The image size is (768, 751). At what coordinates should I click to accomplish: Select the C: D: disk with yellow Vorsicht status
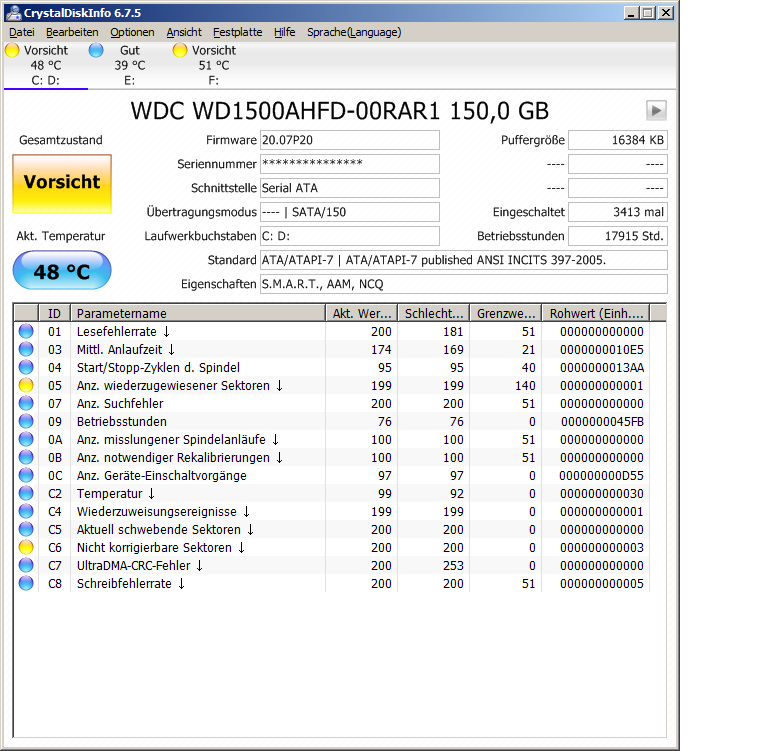[46, 66]
